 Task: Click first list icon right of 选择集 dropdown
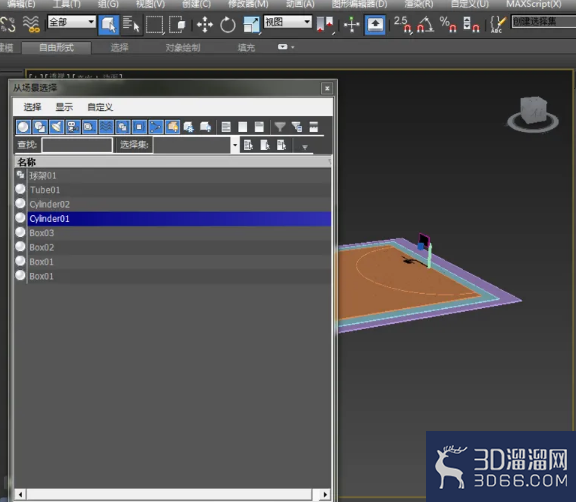tap(248, 145)
